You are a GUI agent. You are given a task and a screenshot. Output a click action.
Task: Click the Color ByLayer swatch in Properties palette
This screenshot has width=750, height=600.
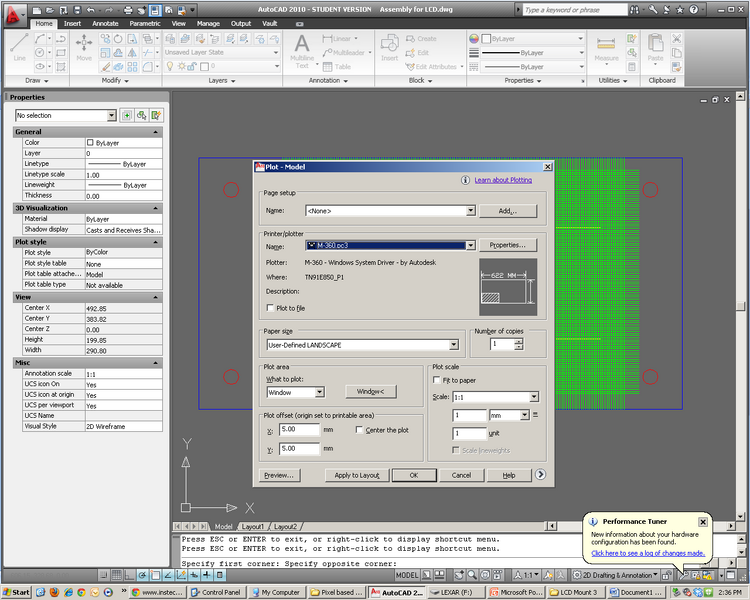pos(90,143)
